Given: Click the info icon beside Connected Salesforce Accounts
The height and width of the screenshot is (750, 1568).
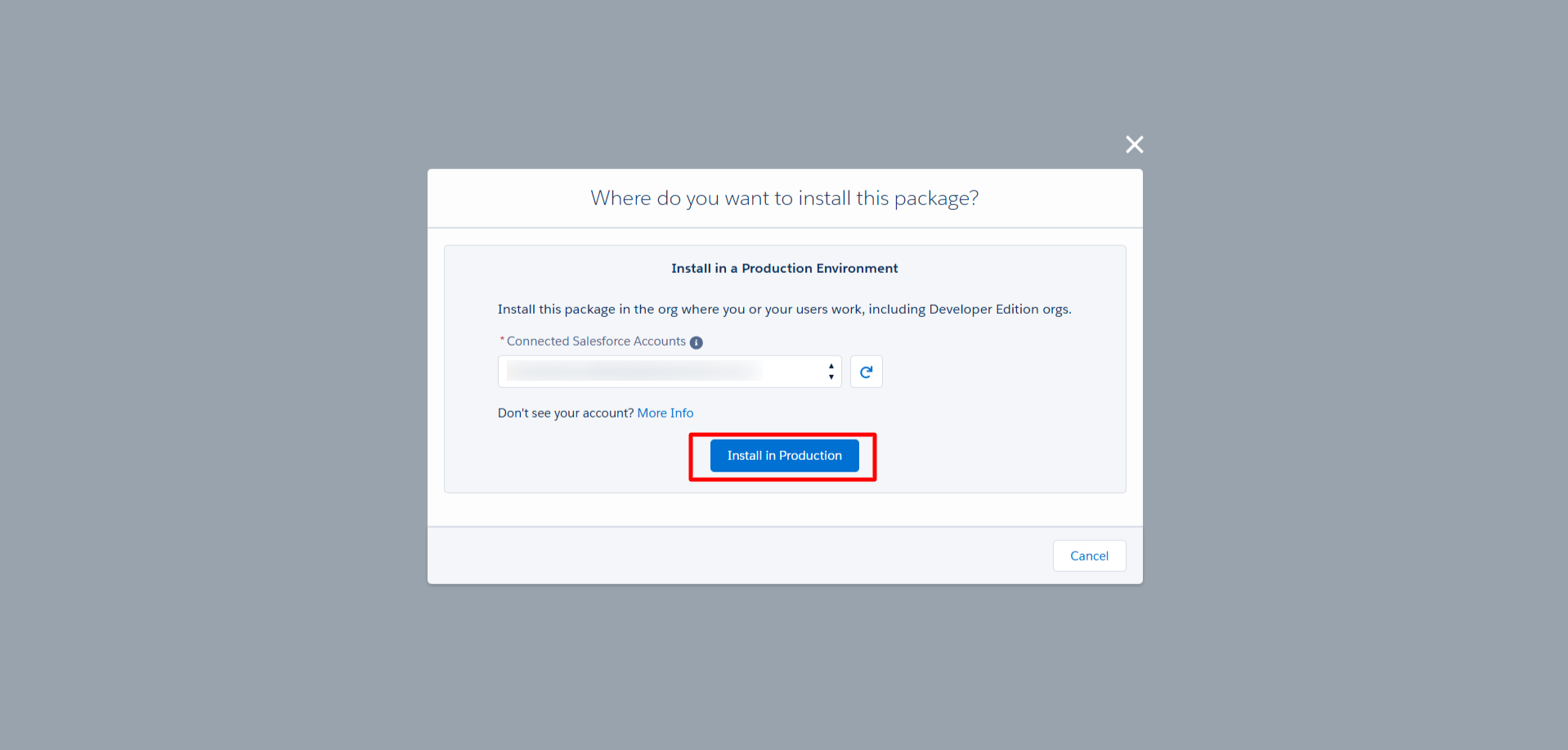Looking at the screenshot, I should click(x=697, y=342).
